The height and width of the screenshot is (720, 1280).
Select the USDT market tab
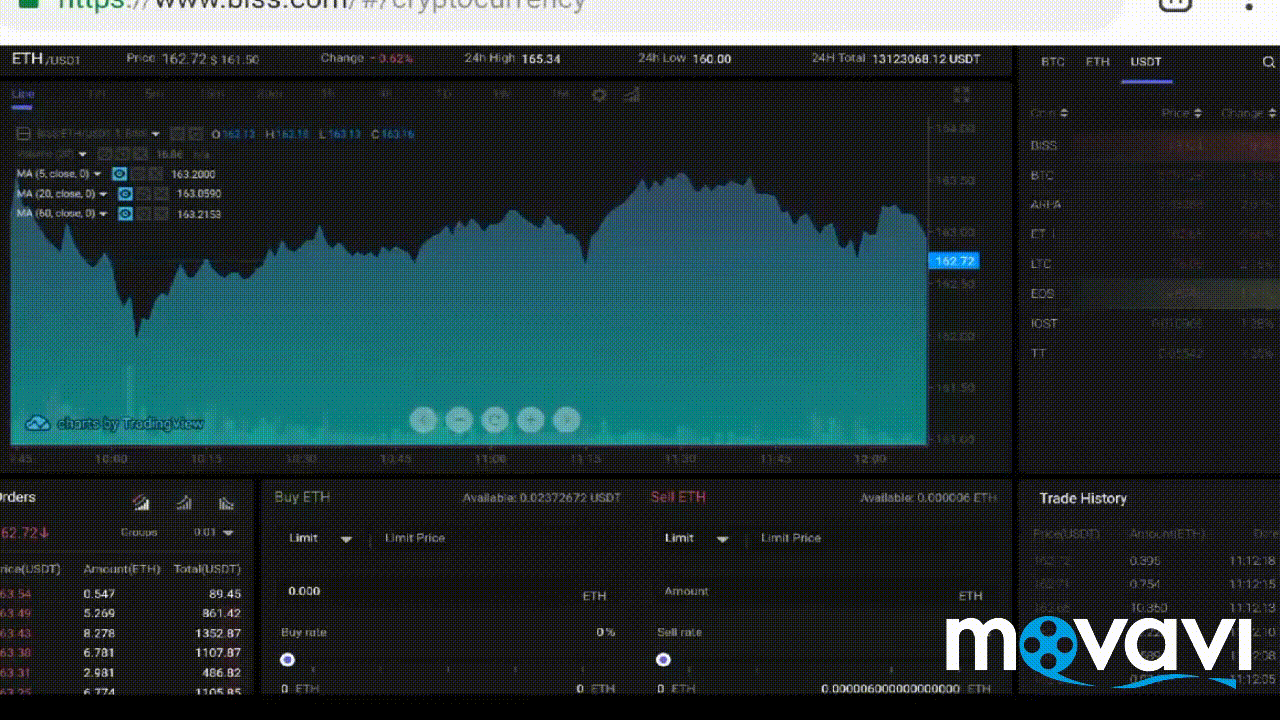click(1146, 62)
